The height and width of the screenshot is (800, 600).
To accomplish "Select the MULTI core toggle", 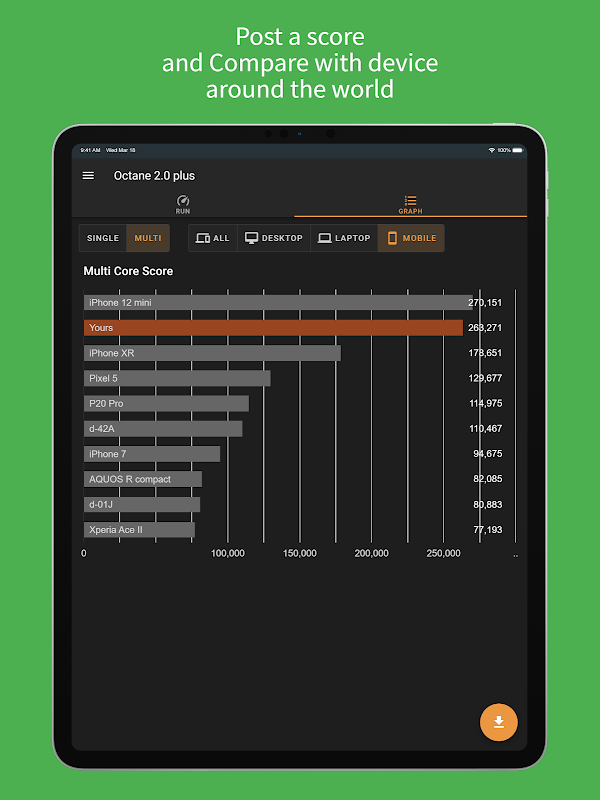I will tap(148, 238).
